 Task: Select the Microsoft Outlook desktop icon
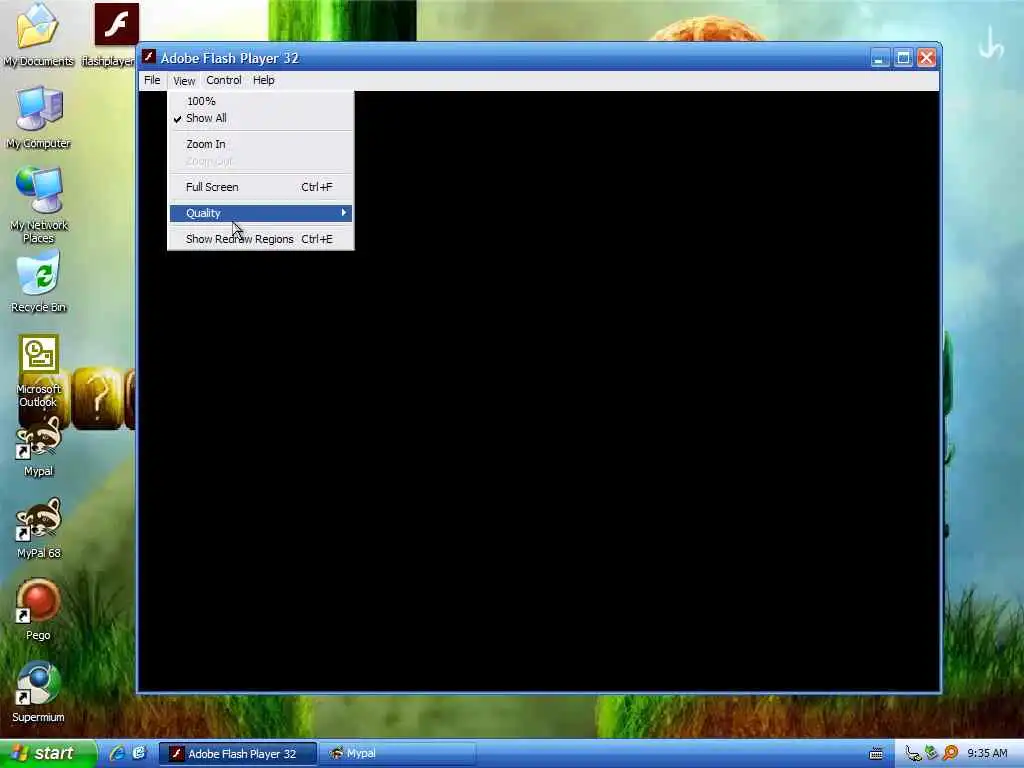click(x=39, y=372)
